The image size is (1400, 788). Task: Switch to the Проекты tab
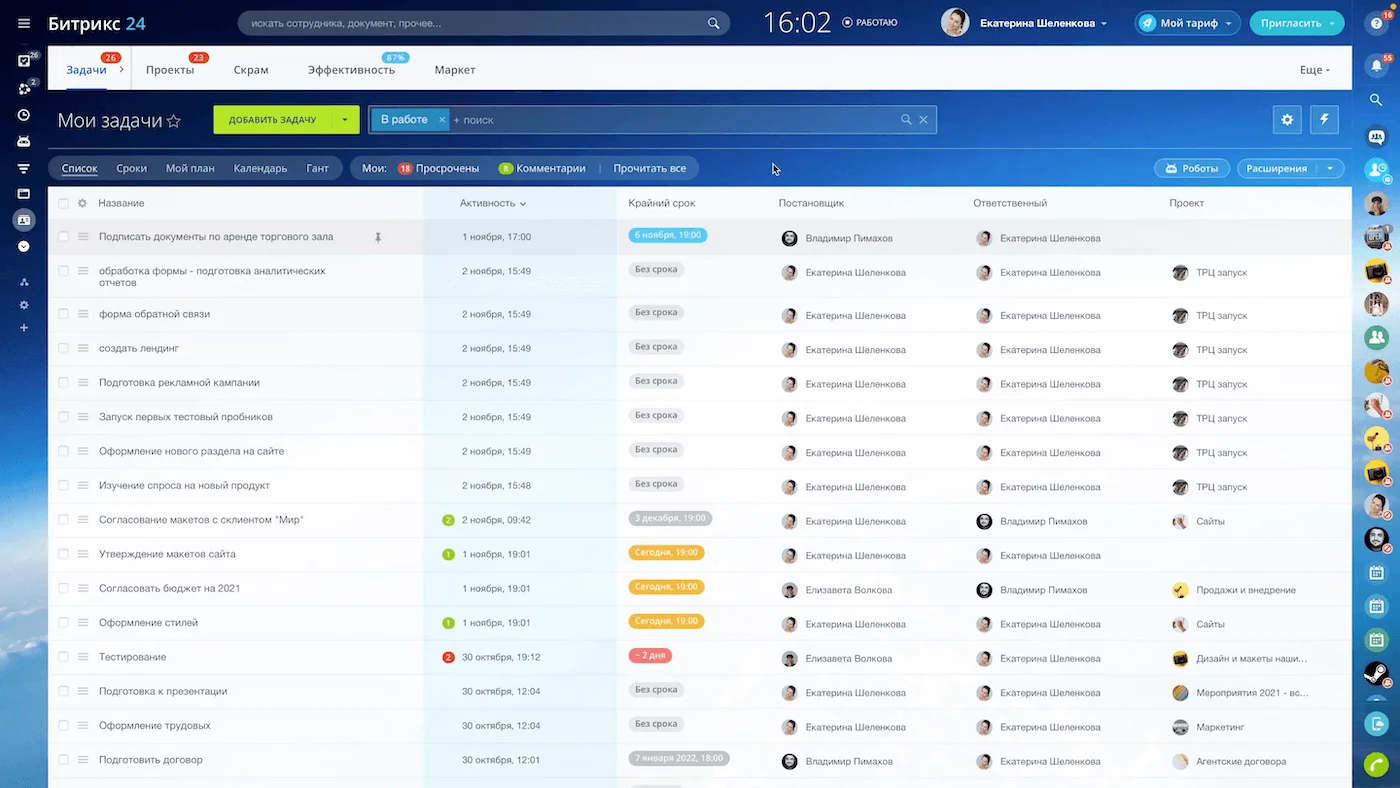(x=170, y=70)
